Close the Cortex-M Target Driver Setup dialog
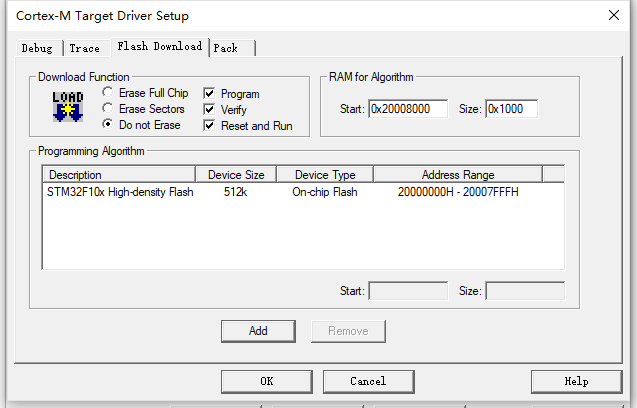The width and height of the screenshot is (637, 408). coord(614,15)
